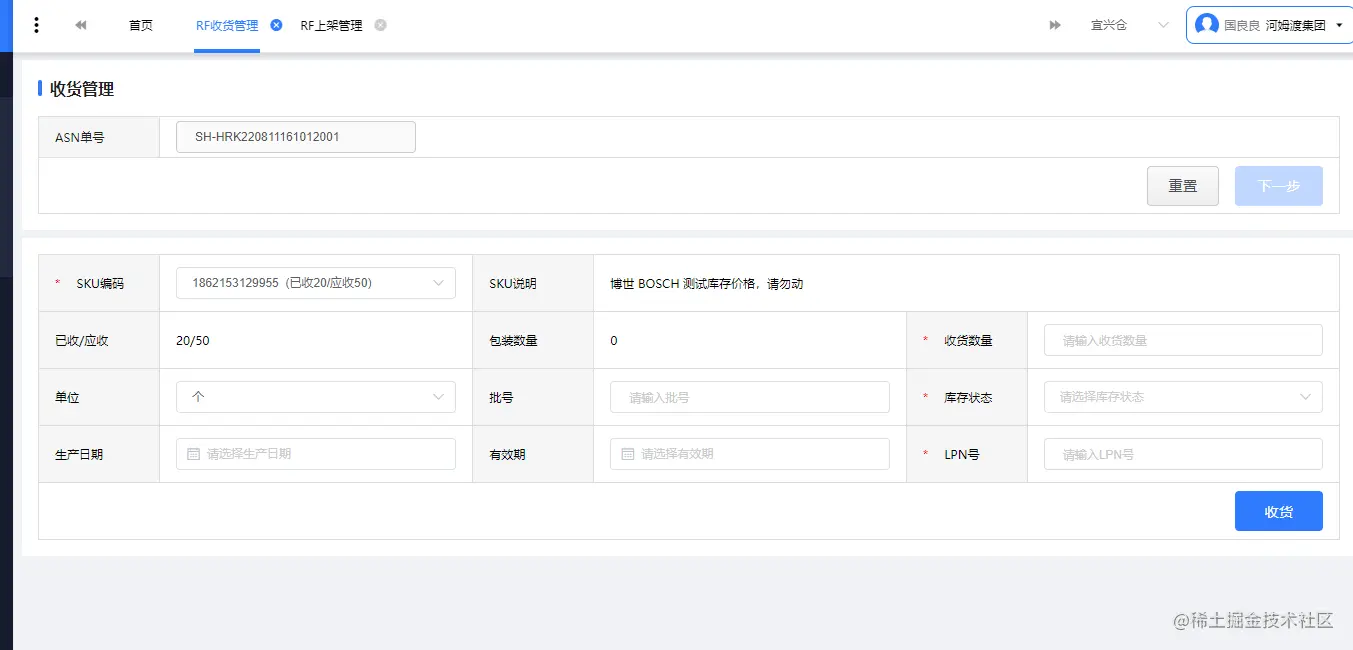Click the blue 收货 button
Image resolution: width=1353 pixels, height=650 pixels.
tap(1279, 511)
